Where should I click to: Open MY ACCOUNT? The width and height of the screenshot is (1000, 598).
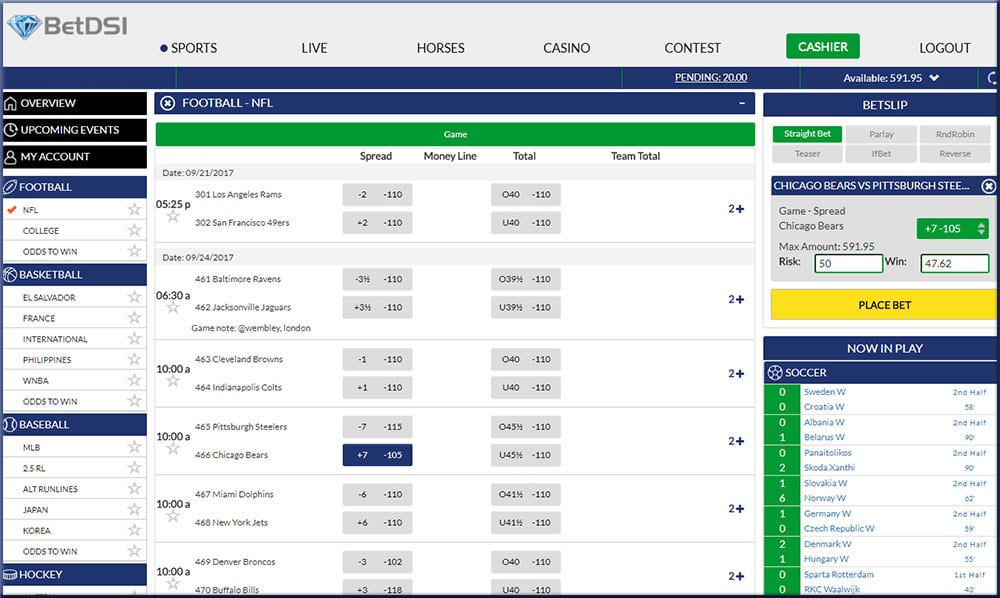coord(75,157)
